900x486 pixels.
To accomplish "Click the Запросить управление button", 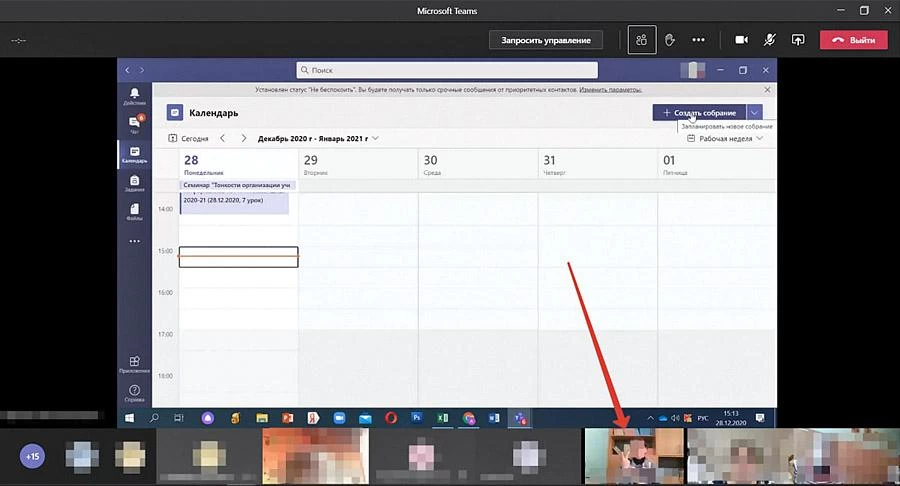I will 546,40.
